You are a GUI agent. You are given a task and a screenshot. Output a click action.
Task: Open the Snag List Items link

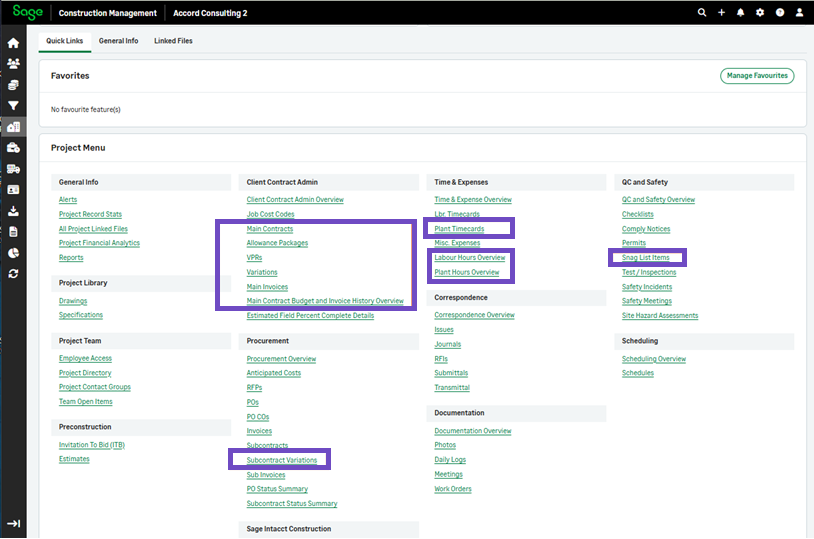(646, 258)
